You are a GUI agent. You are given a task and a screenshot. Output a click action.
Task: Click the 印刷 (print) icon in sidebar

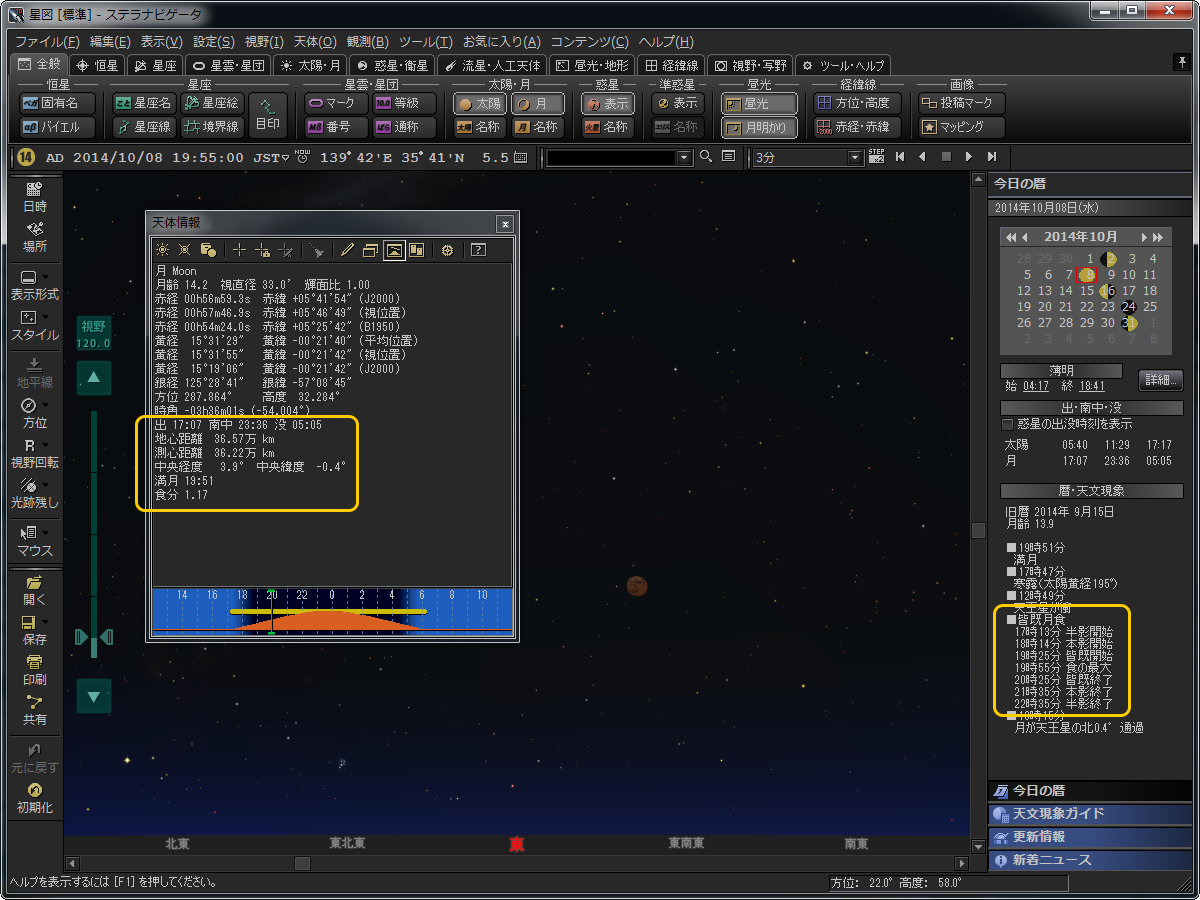(x=34, y=669)
